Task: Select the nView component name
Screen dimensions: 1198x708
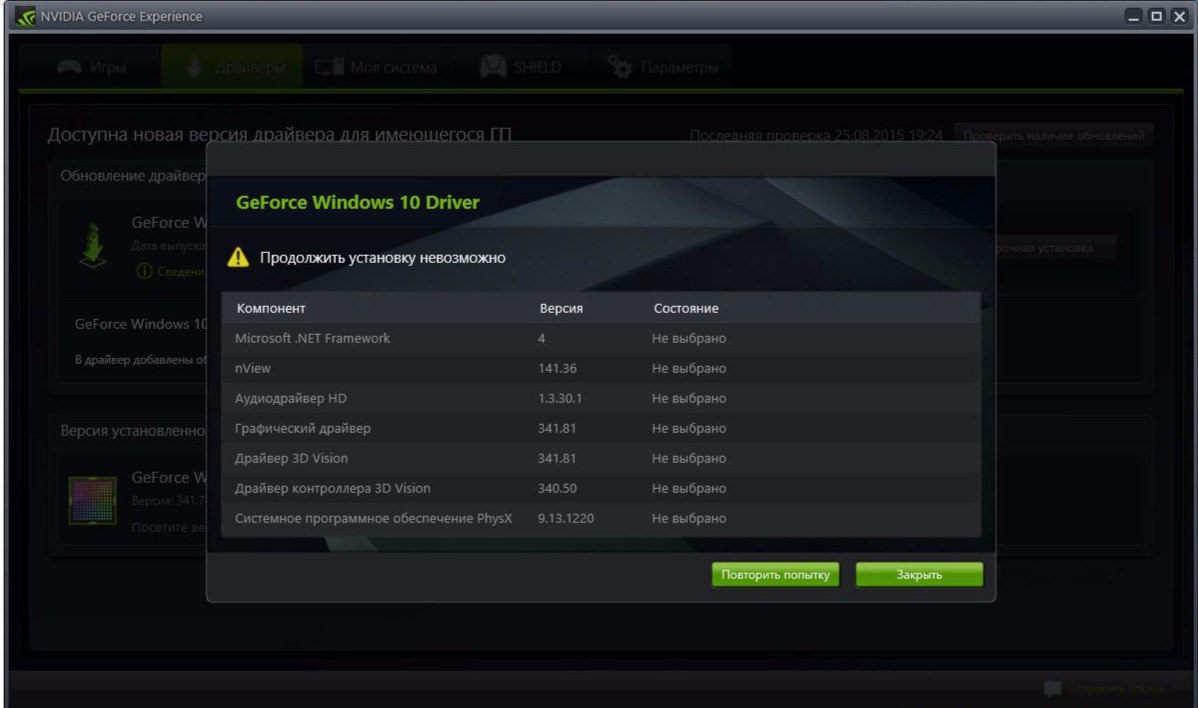Action: [253, 368]
